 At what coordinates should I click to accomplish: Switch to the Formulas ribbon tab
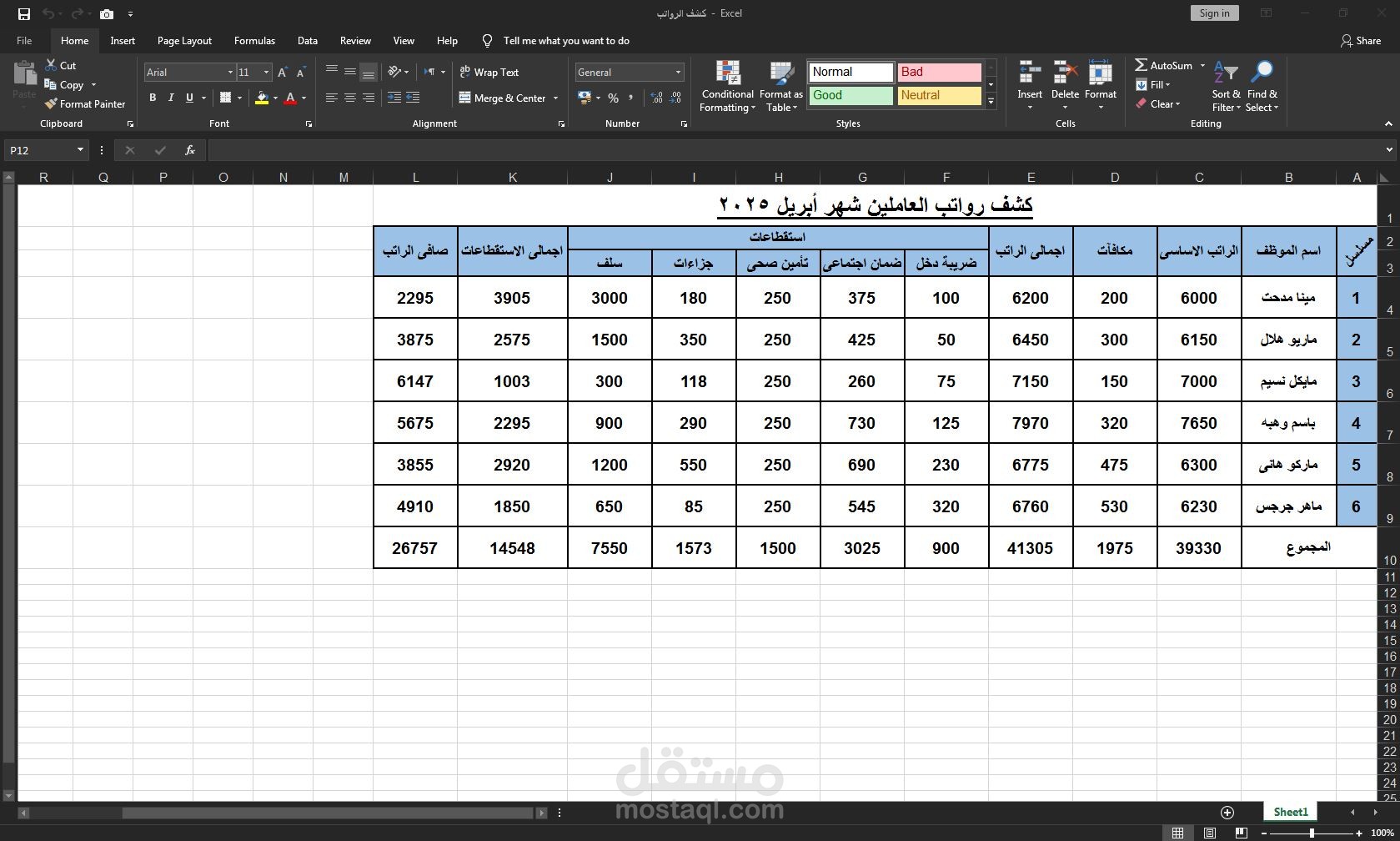tap(254, 40)
